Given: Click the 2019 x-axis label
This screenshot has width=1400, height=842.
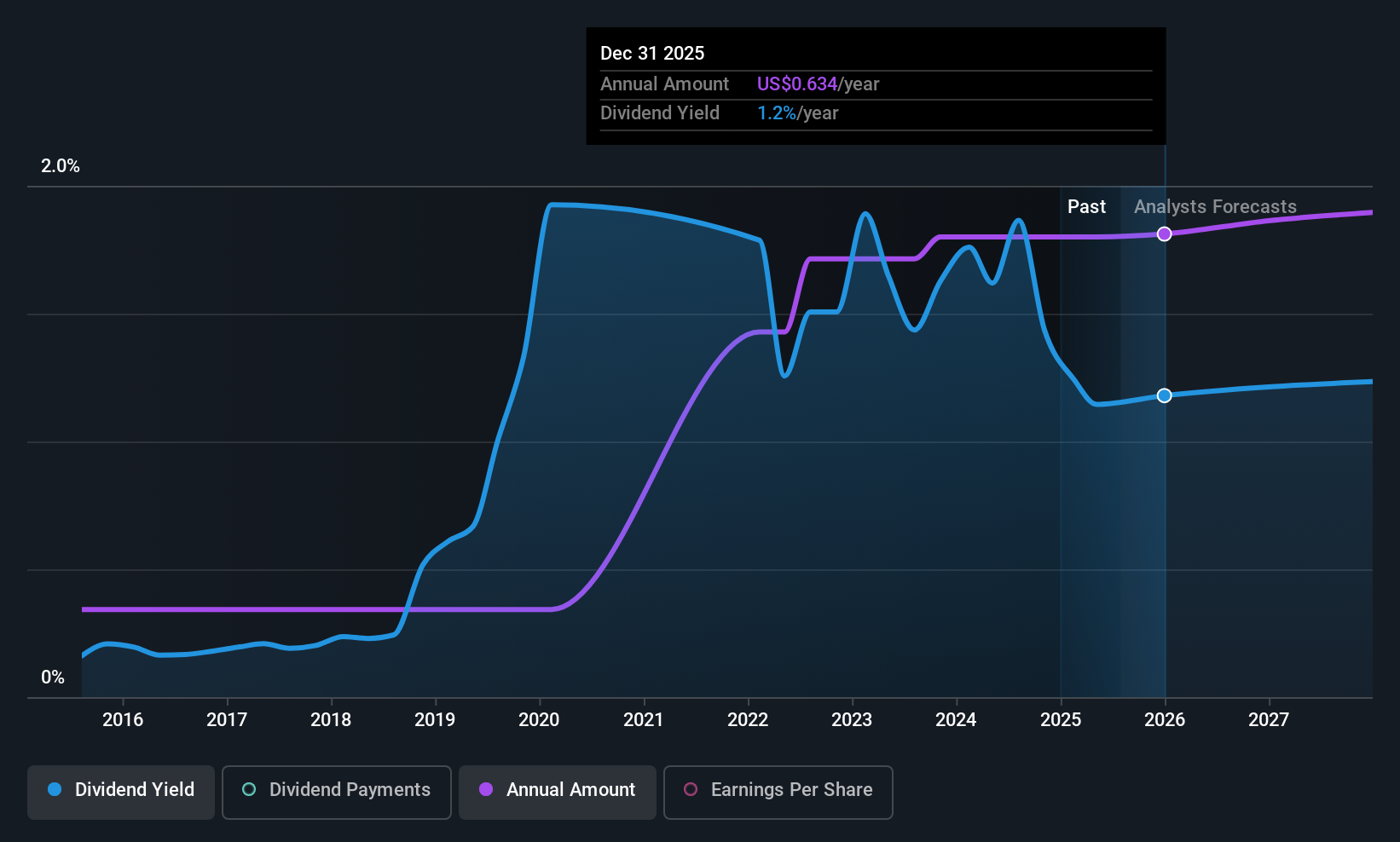Looking at the screenshot, I should coord(435,719).
